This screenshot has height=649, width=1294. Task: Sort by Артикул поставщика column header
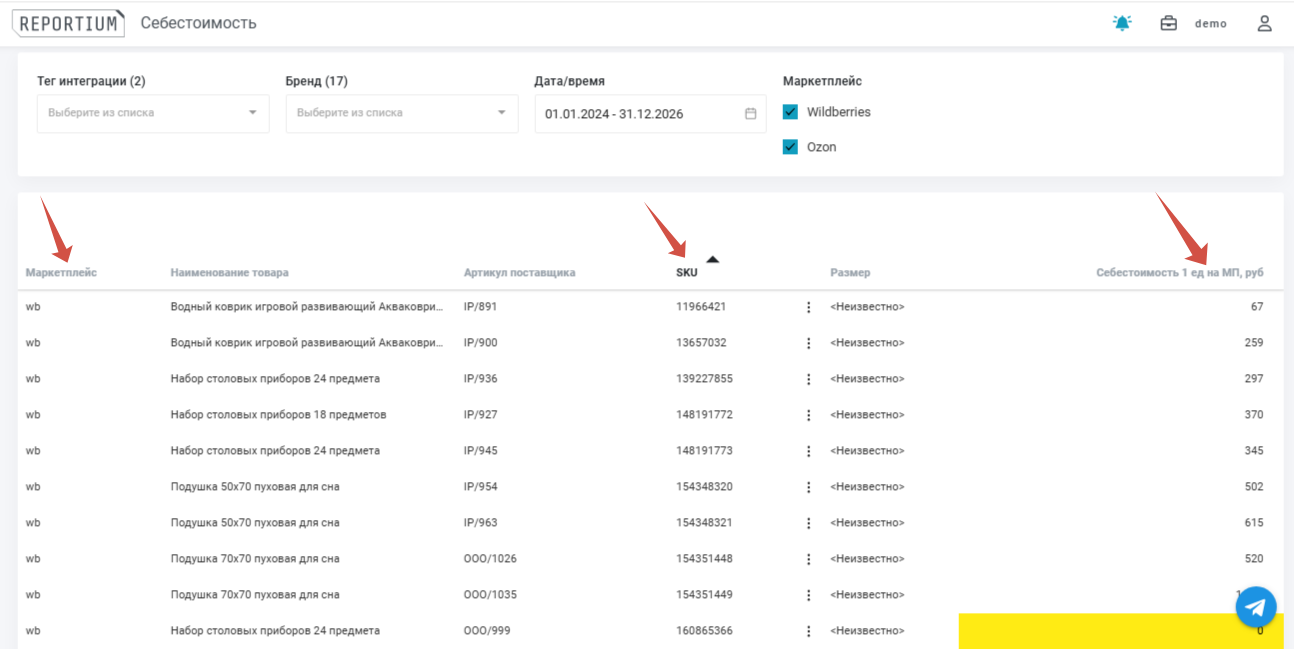[519, 272]
